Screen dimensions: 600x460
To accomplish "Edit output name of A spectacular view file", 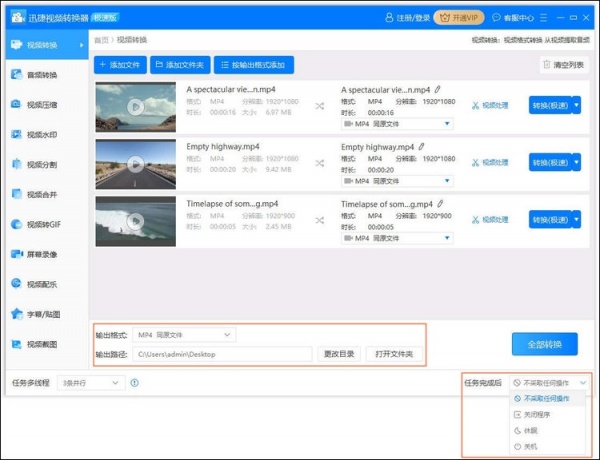I will tap(437, 90).
